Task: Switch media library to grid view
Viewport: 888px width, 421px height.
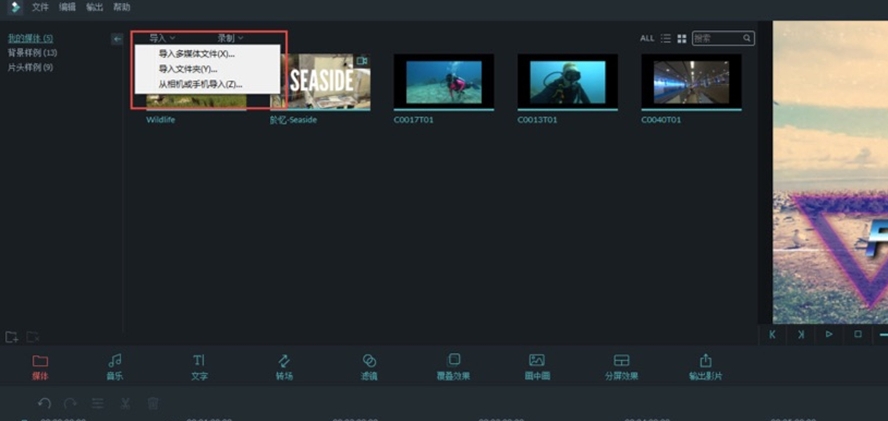Action: pyautogui.click(x=682, y=38)
